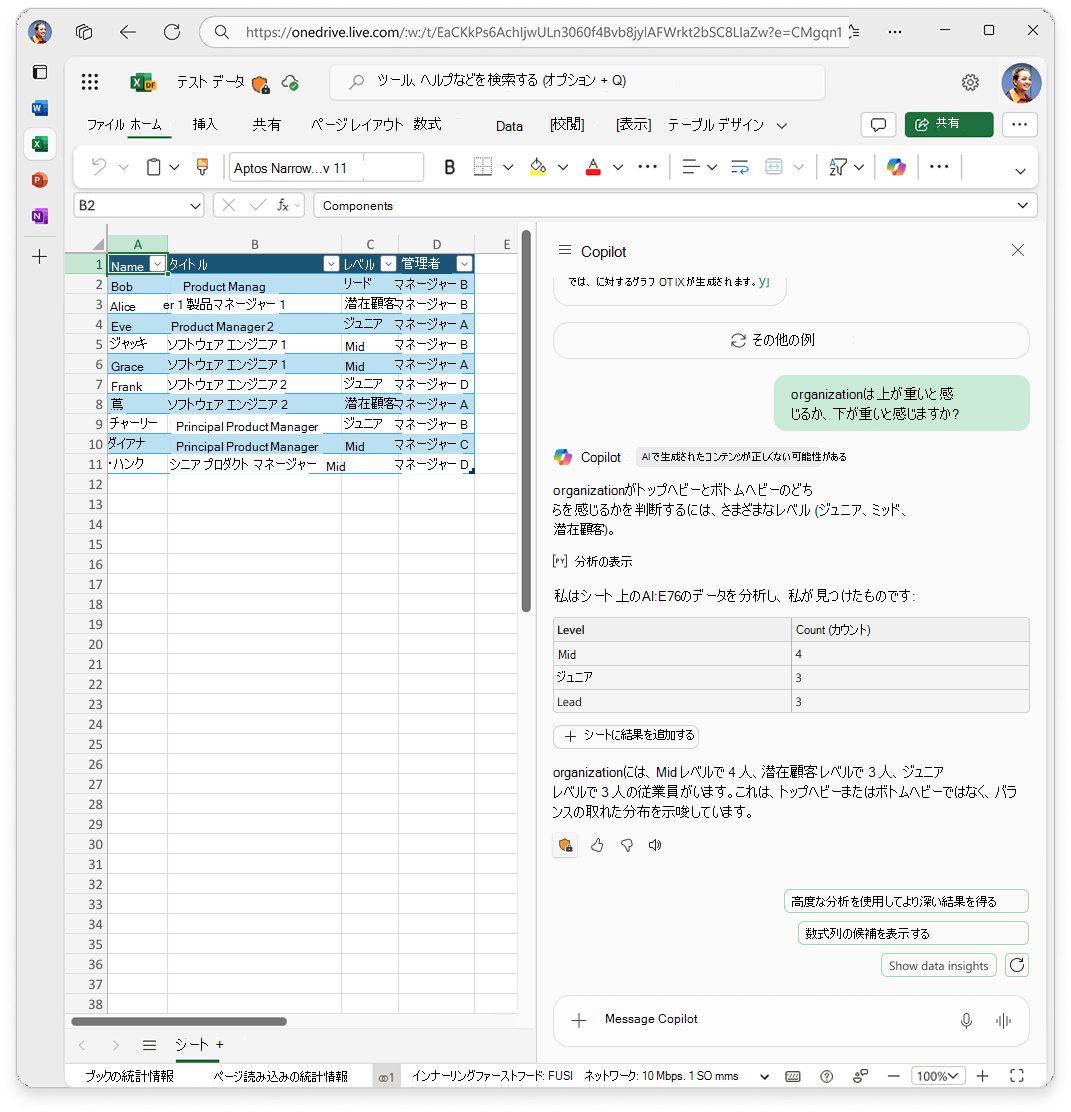Open help icon in status bar
The image size is (1071, 1112).
(x=826, y=1077)
